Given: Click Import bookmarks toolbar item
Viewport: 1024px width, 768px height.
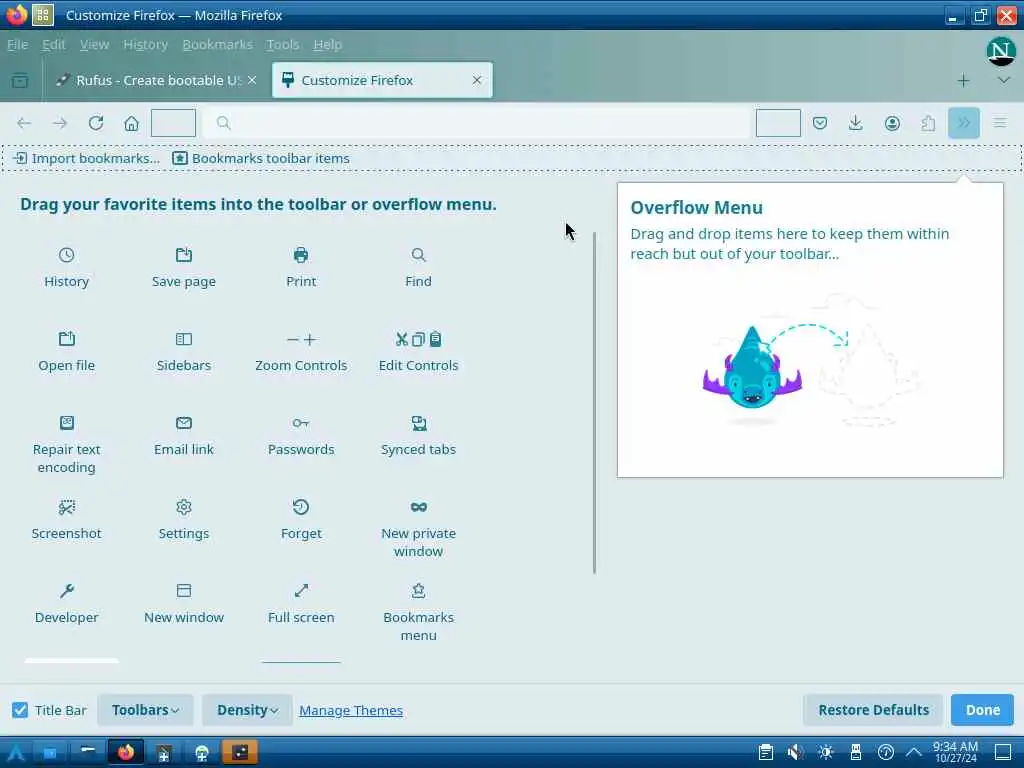Looking at the screenshot, I should [86, 158].
